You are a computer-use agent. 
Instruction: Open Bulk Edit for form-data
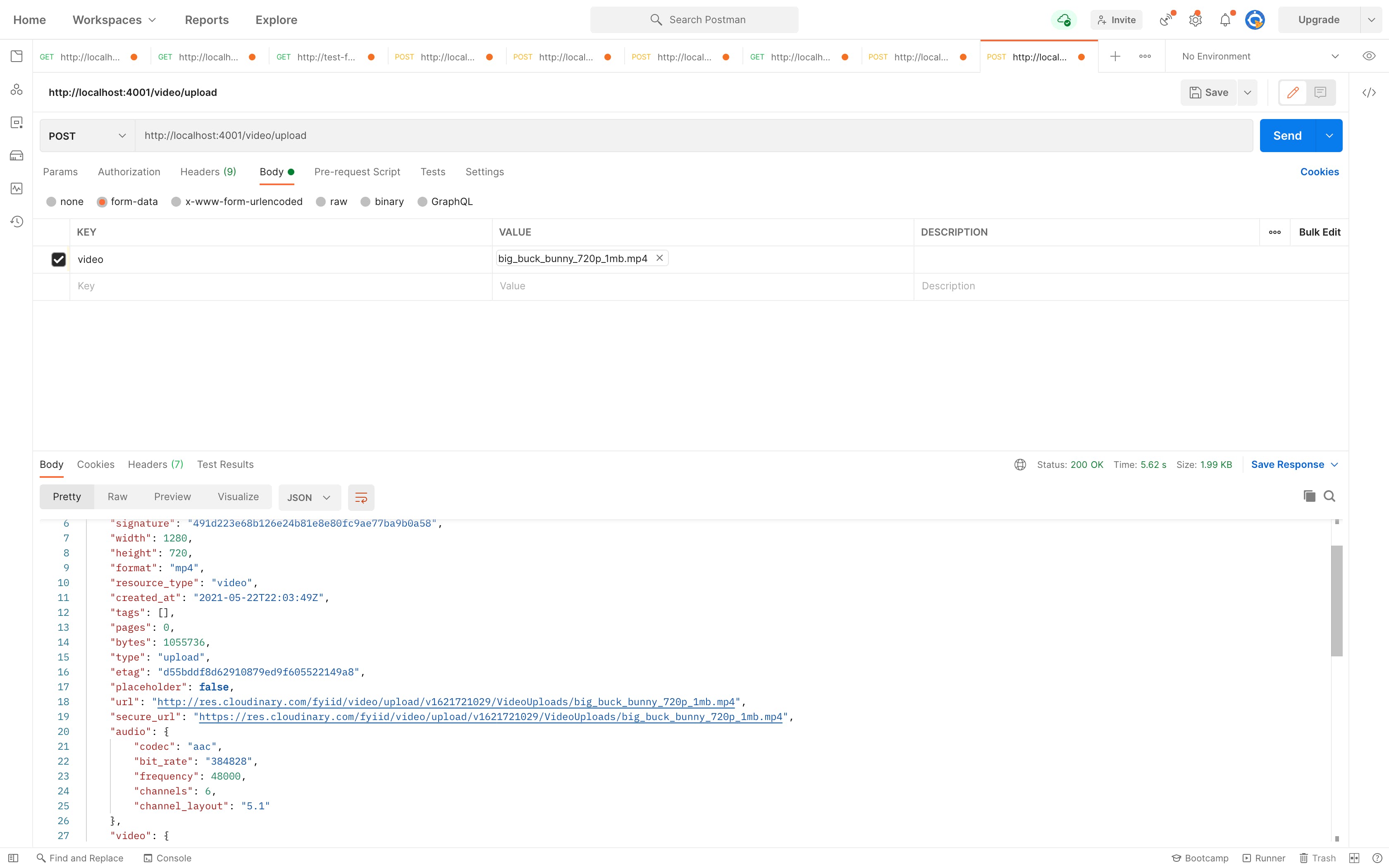[1320, 232]
